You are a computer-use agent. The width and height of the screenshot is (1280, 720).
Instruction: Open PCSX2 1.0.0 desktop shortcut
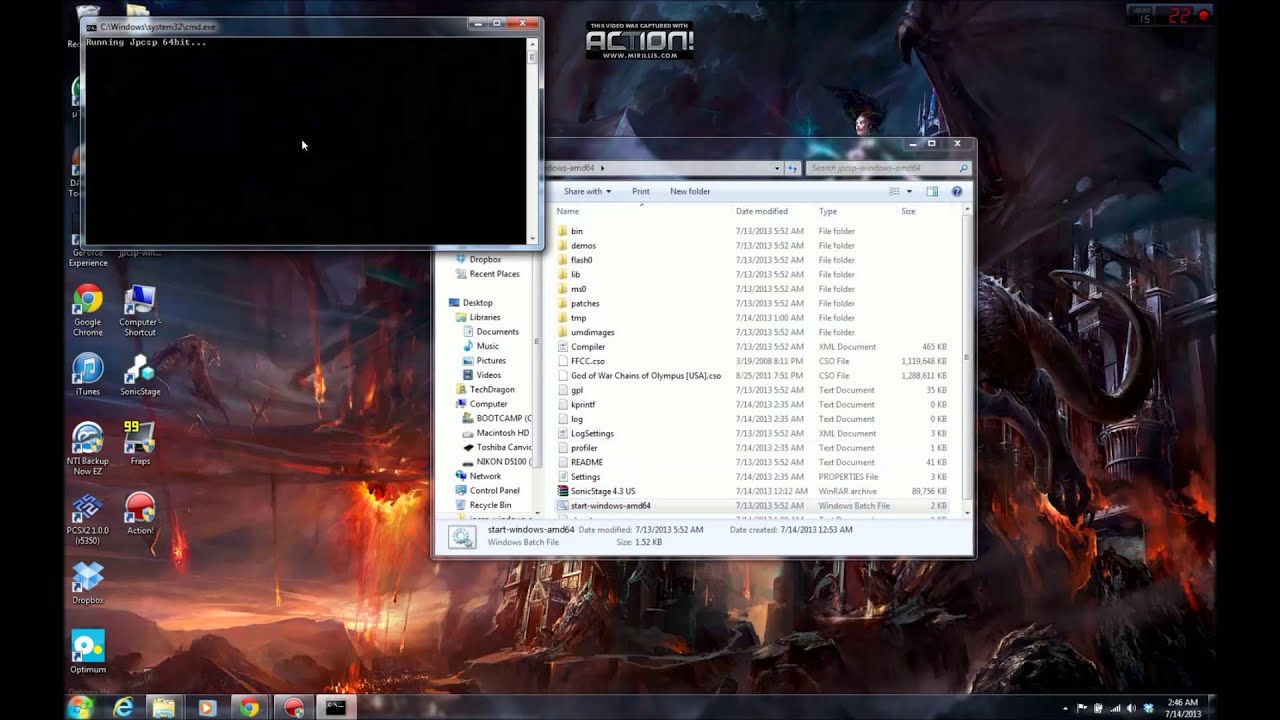pyautogui.click(x=87, y=518)
